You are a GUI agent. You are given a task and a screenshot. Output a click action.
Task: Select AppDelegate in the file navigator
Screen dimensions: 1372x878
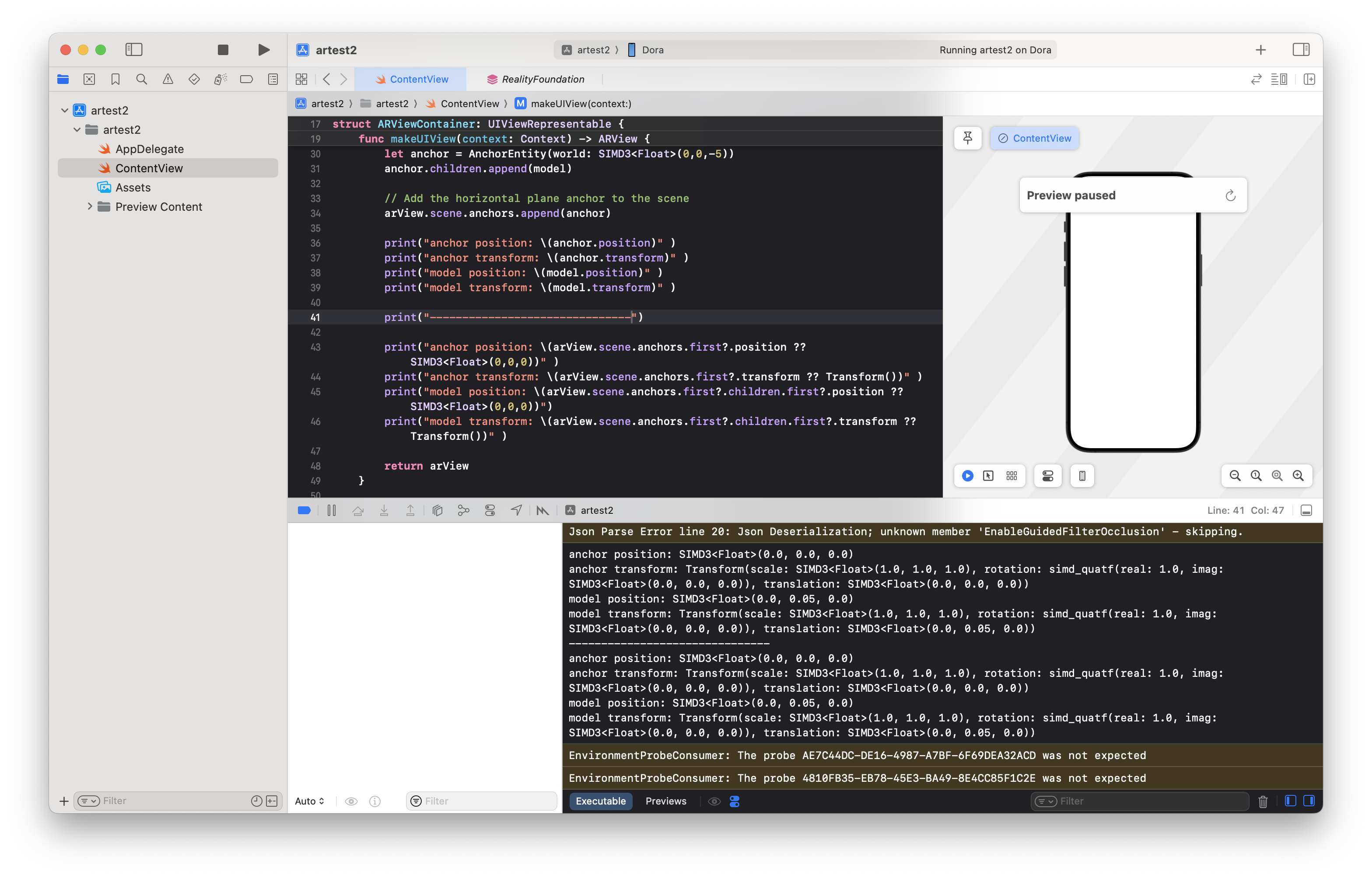coord(150,149)
